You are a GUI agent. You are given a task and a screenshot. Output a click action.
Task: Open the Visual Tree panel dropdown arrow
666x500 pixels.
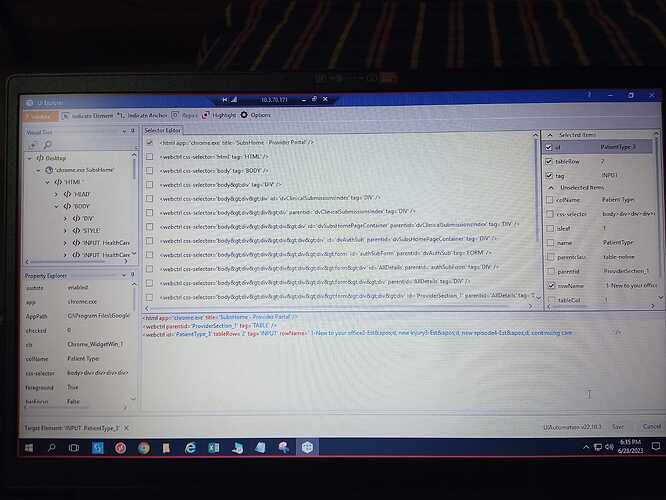124,131
